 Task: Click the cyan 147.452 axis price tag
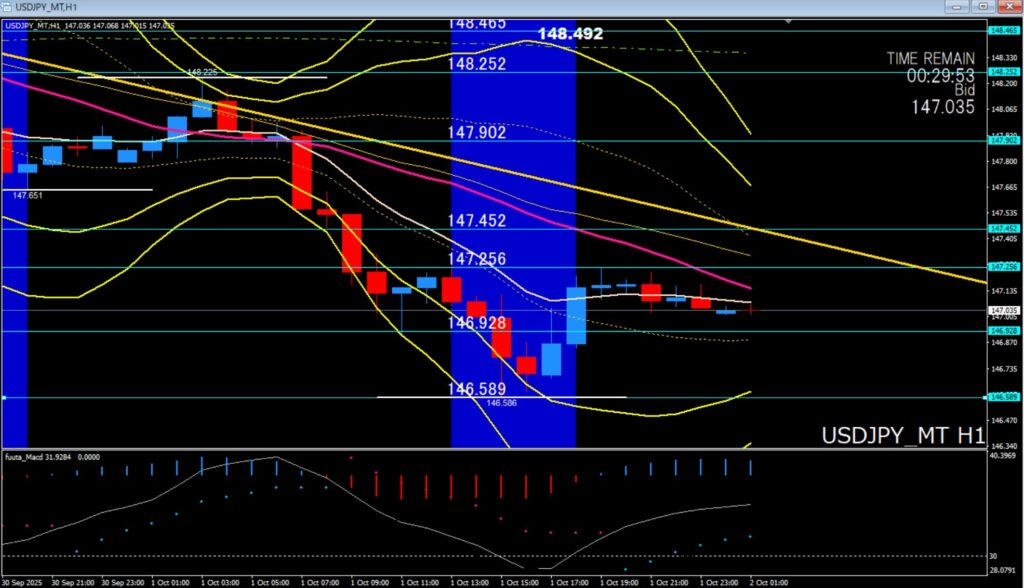(x=1003, y=228)
